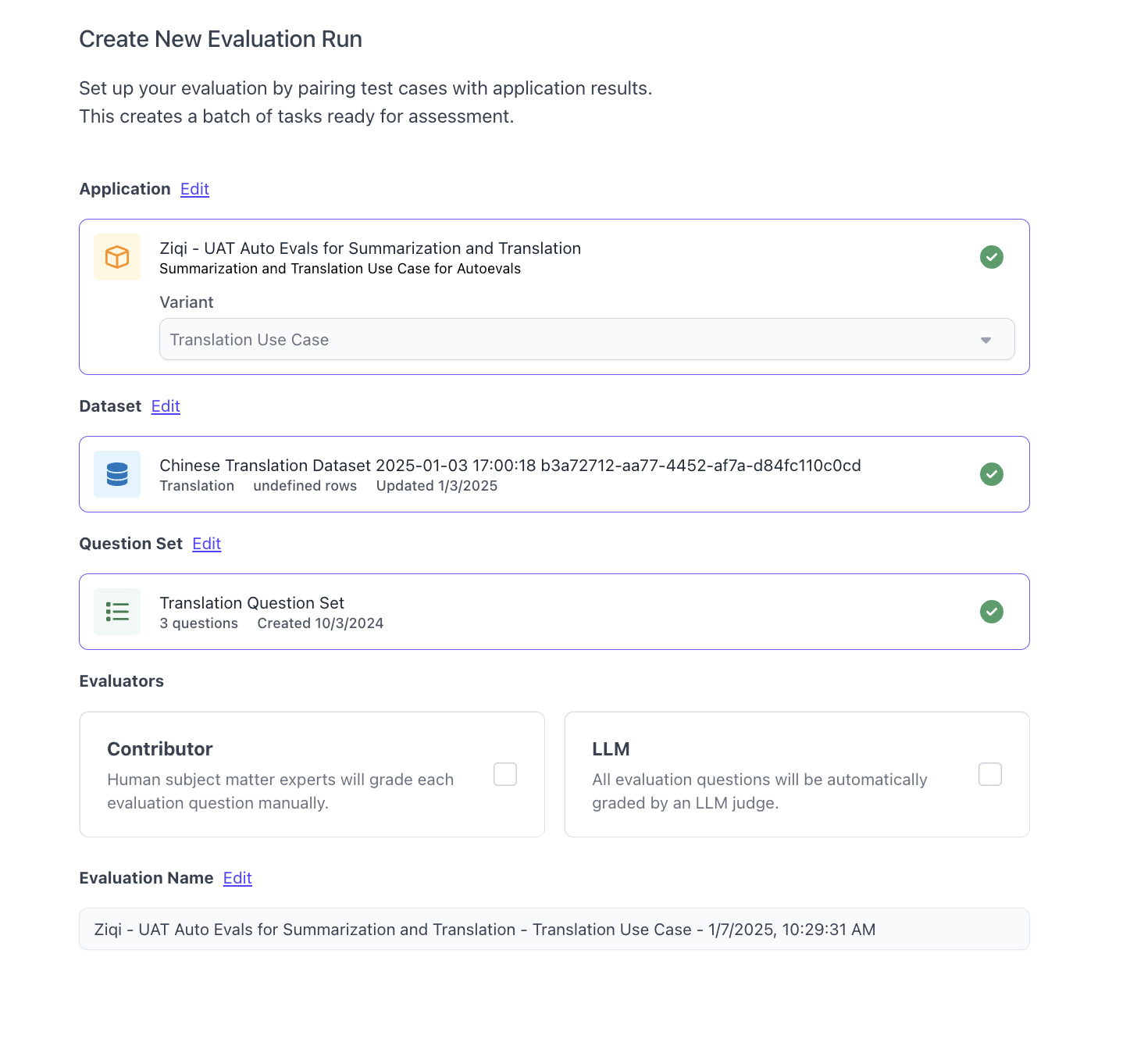This screenshot has height=1064, width=1137.
Task: Click the green checkmark on Question Set card
Action: tap(992, 612)
